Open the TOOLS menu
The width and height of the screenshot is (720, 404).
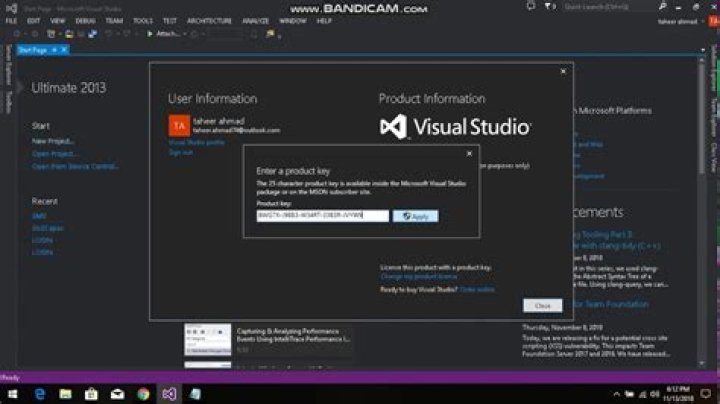pyautogui.click(x=143, y=21)
